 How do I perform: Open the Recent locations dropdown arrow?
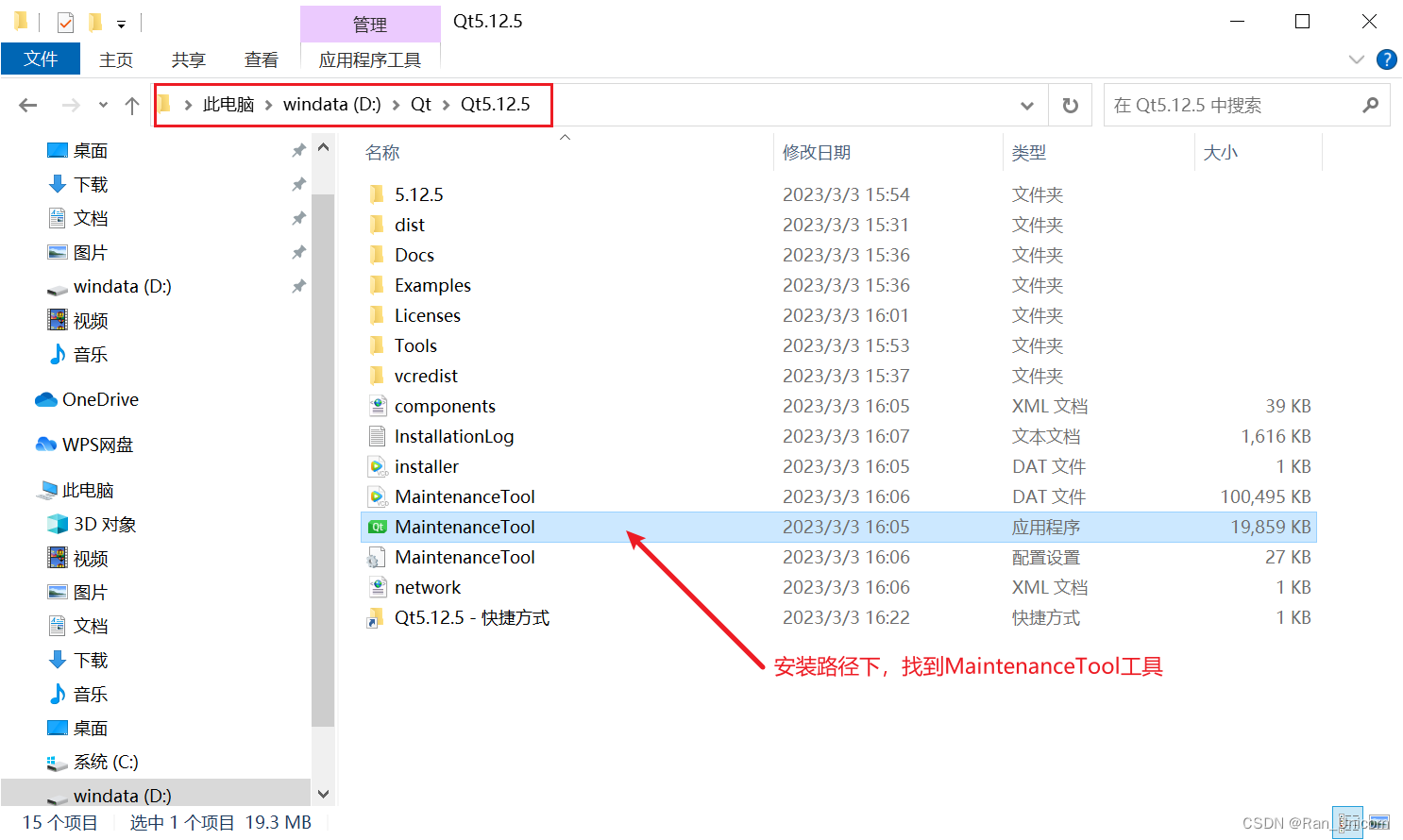point(103,106)
